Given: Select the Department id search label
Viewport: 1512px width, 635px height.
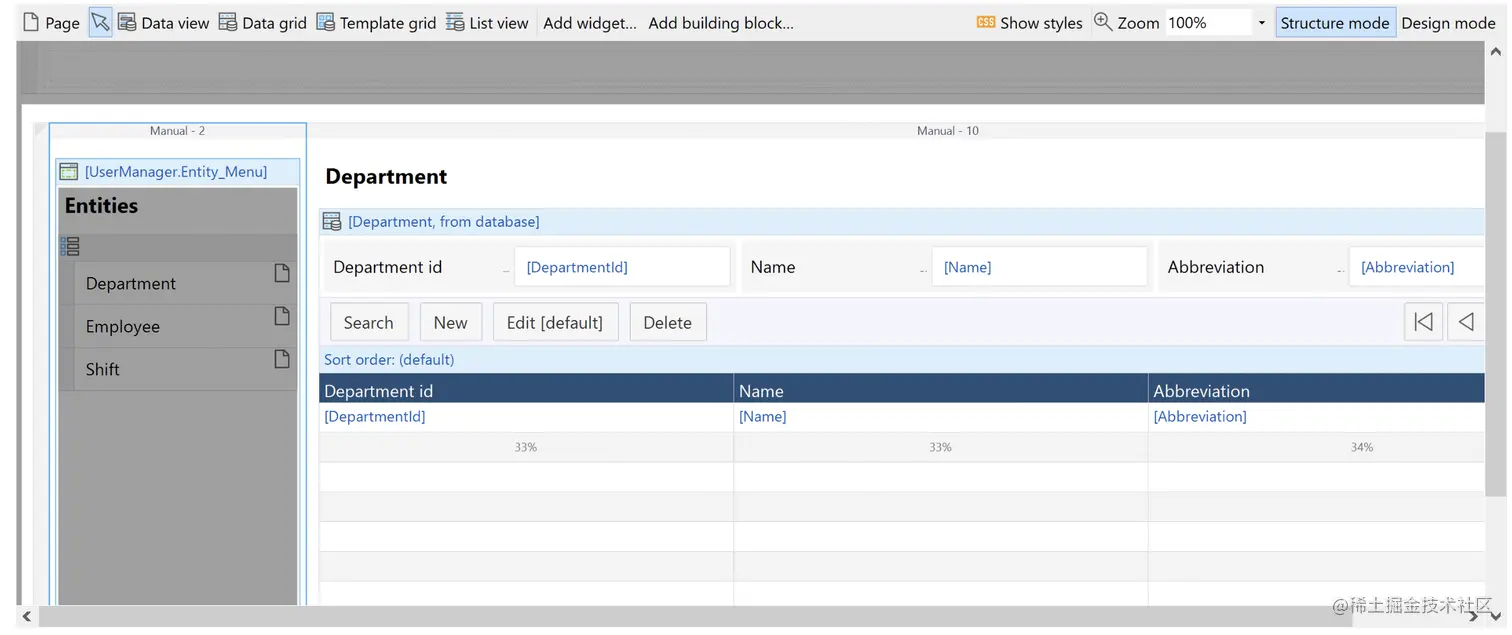Looking at the screenshot, I should 387,267.
